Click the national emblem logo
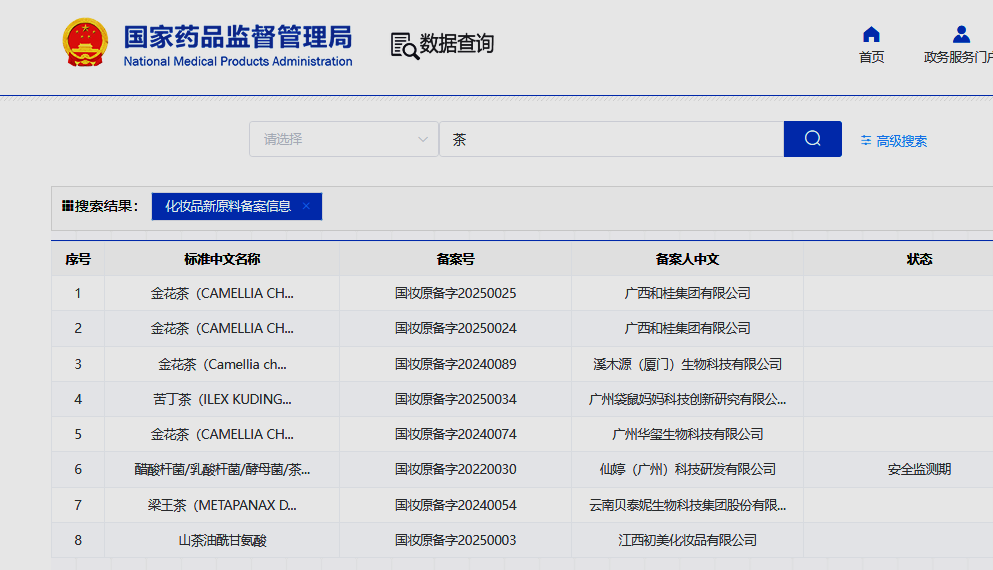 85,42
